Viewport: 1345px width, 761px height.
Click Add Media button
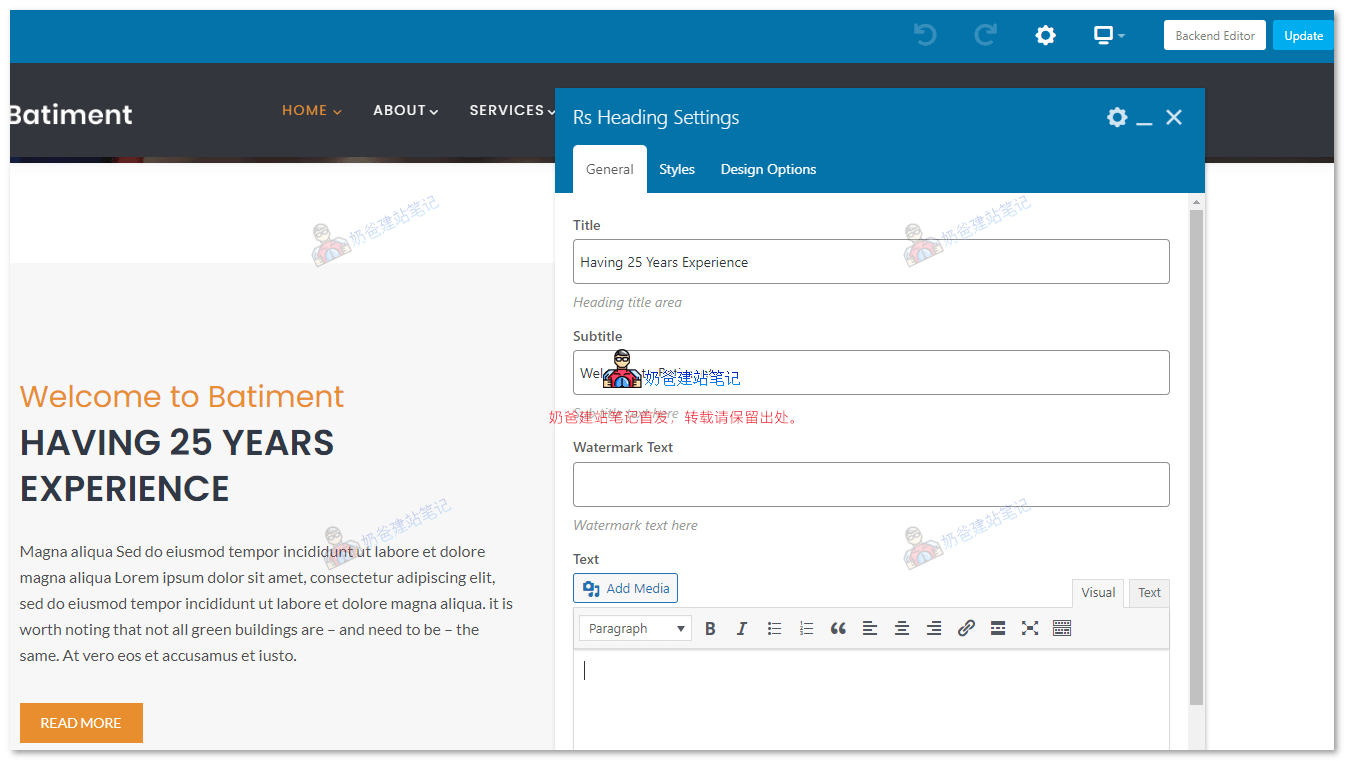pyautogui.click(x=625, y=589)
